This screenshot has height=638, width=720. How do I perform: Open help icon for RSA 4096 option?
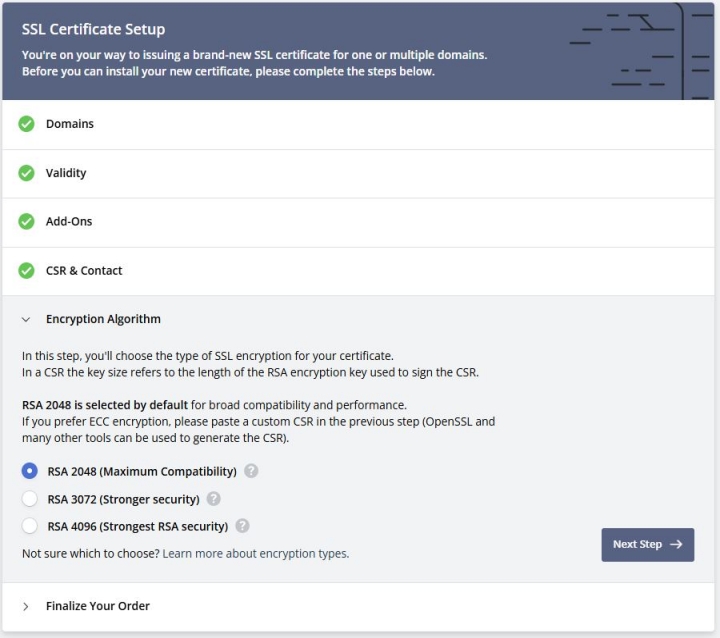click(x=242, y=525)
